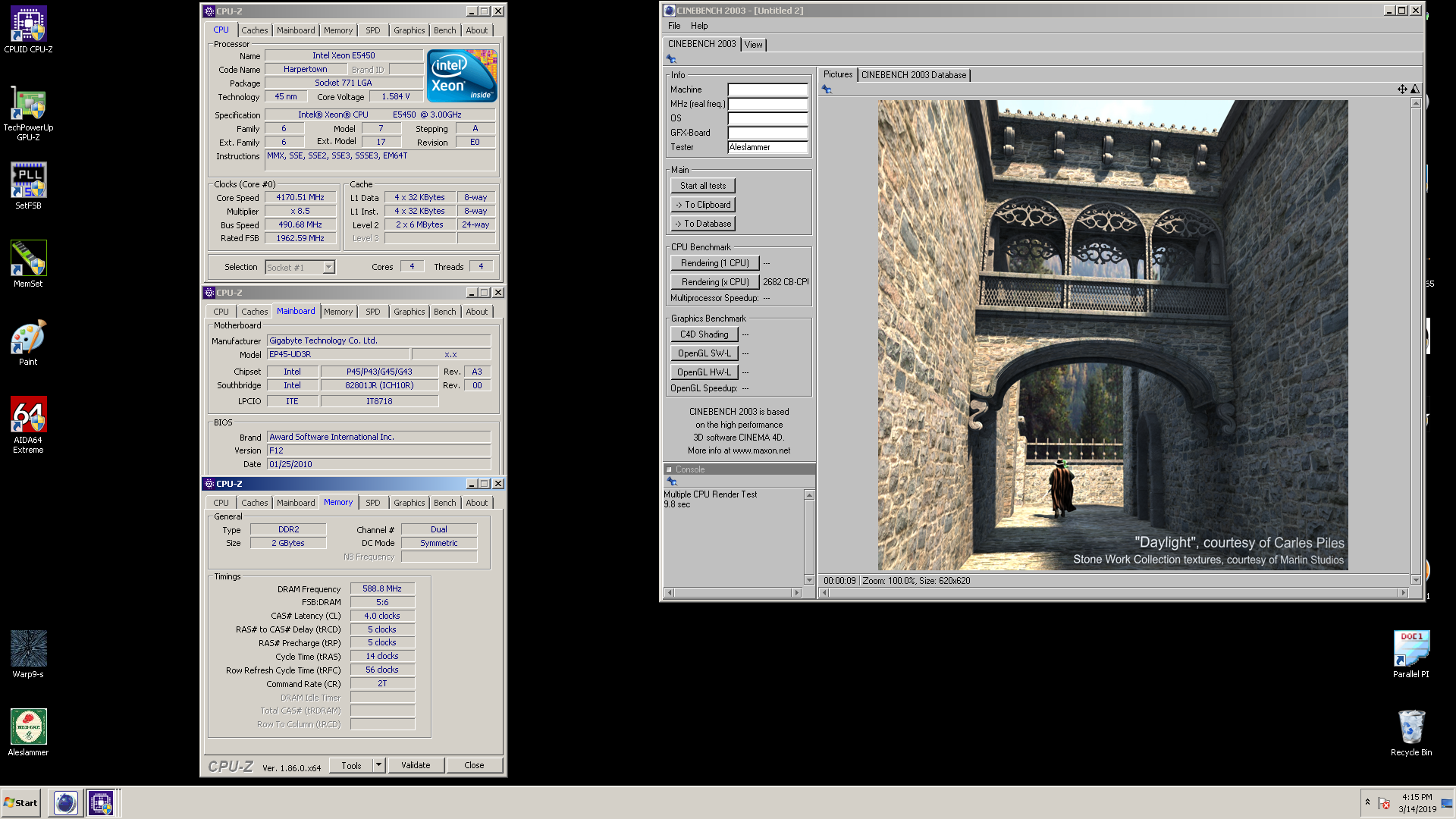Click the pin icon under the Pictures tab
Screen dimensions: 1456x819
(827, 89)
